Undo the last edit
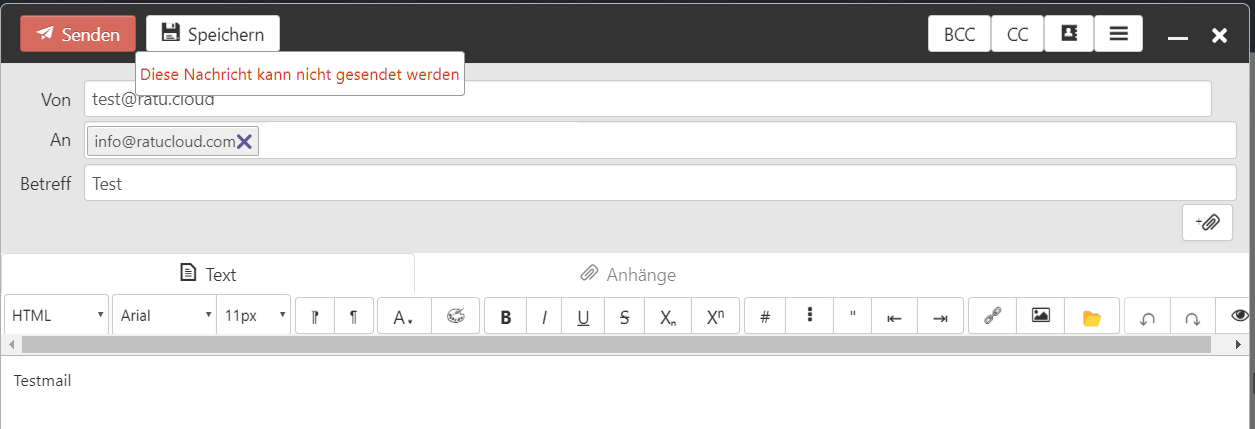The image size is (1255, 429). (1148, 316)
